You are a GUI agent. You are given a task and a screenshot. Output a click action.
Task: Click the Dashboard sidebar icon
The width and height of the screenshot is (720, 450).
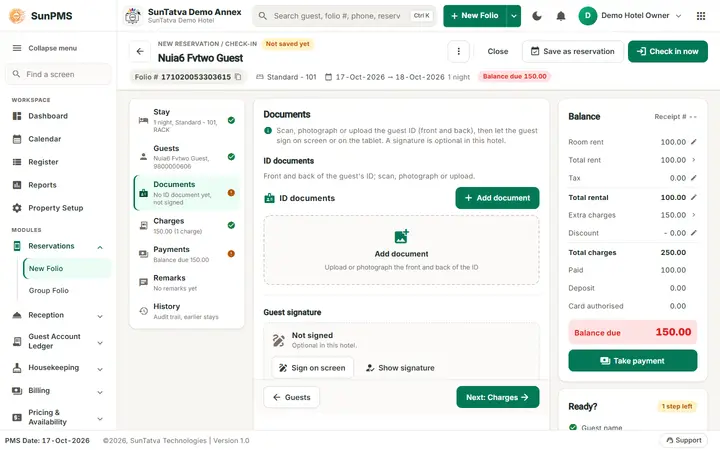17,116
